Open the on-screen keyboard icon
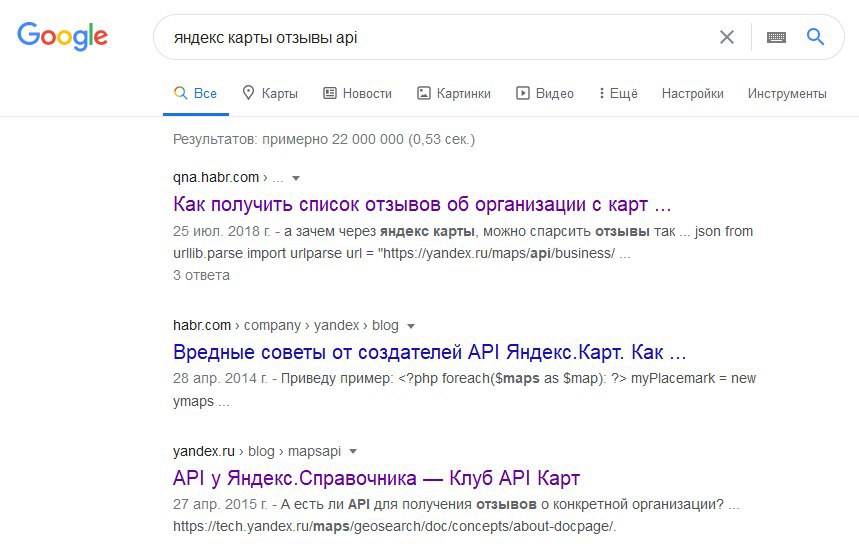Viewport: 859px width, 555px height. (776, 37)
